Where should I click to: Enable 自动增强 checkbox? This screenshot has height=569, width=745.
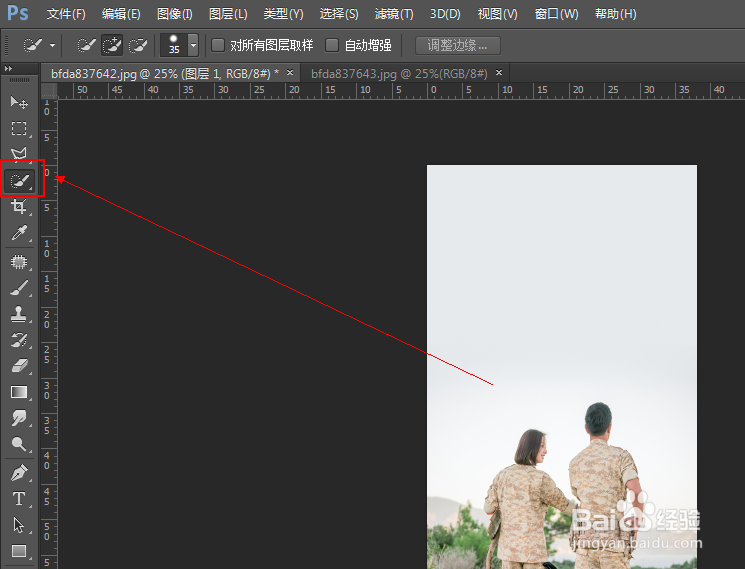tap(332, 46)
